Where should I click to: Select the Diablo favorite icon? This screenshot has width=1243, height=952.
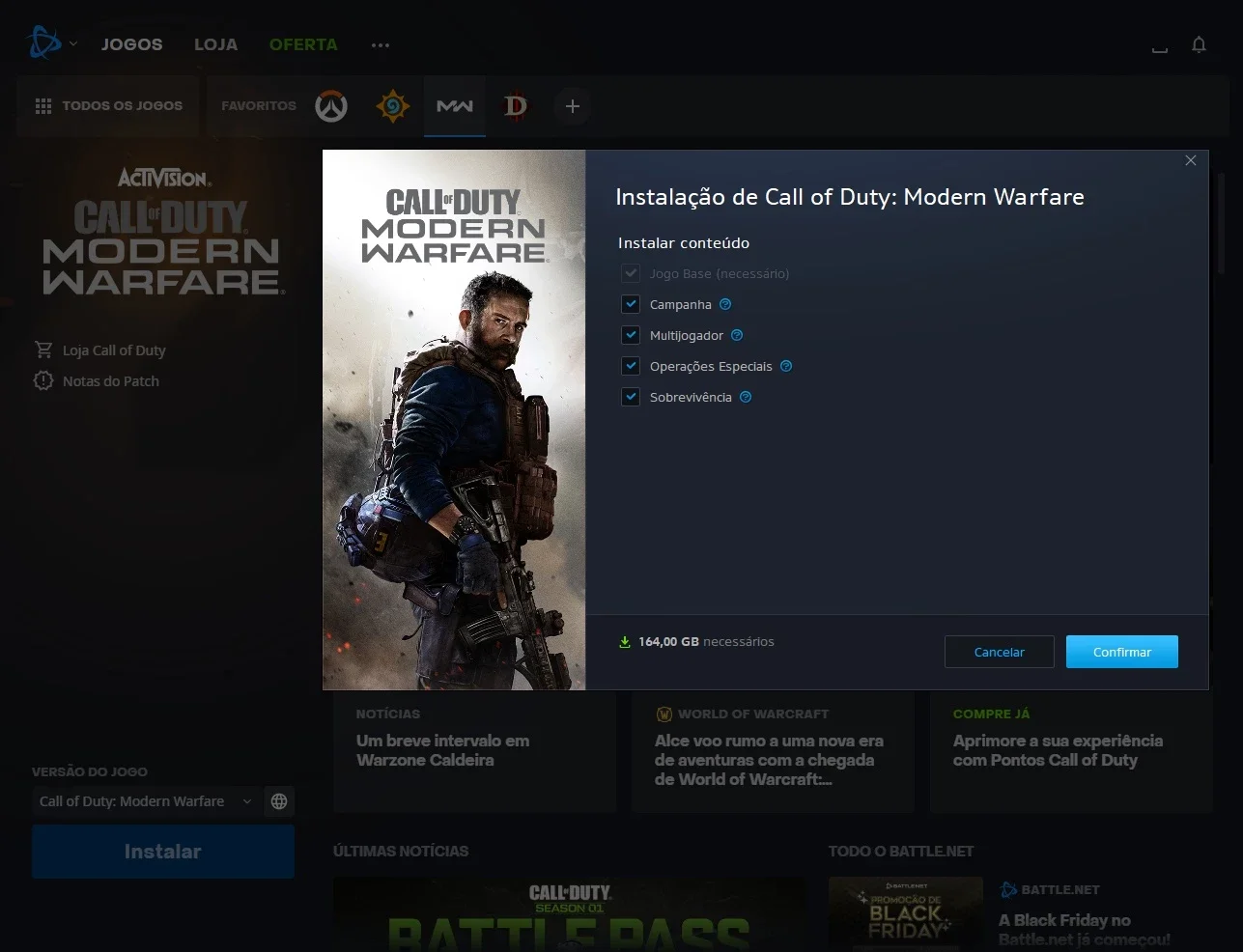(516, 106)
